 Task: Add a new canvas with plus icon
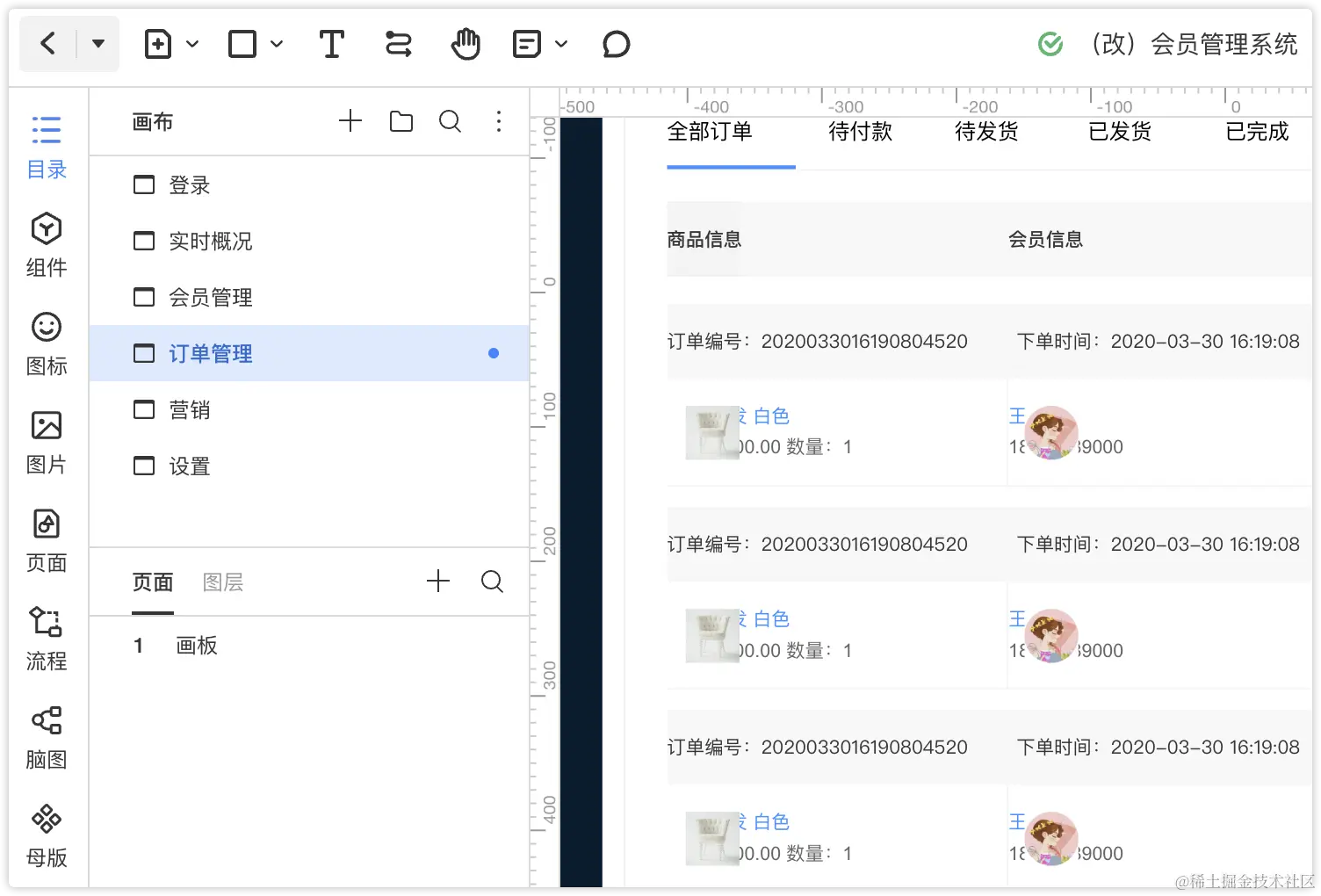tap(350, 121)
